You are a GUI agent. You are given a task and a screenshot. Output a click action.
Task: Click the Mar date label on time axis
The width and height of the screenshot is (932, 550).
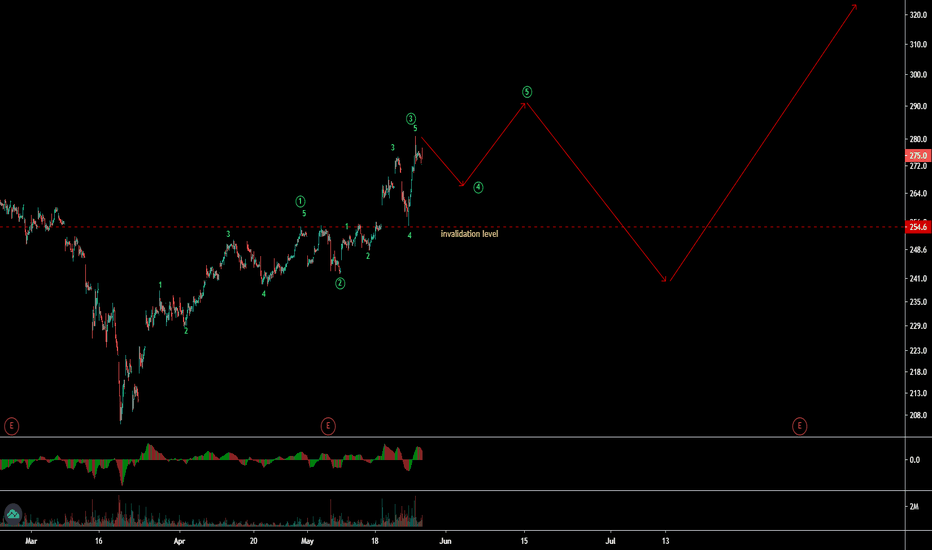pos(32,541)
